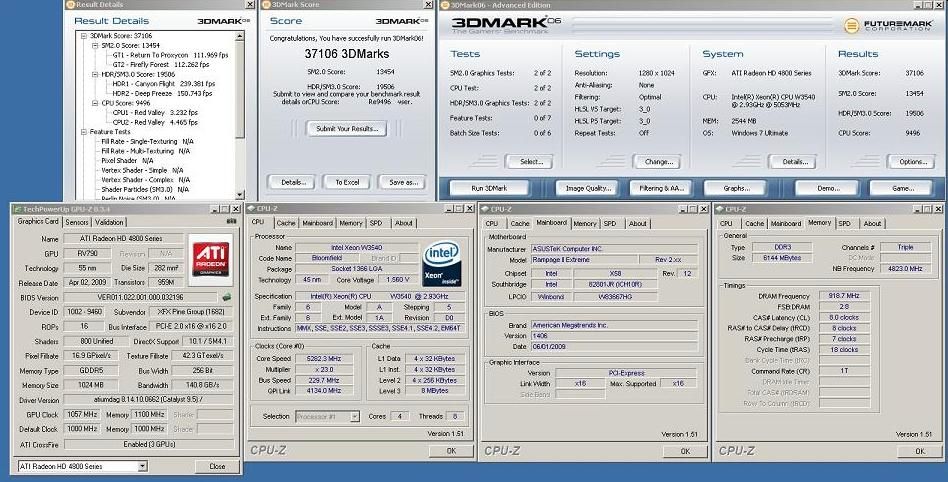
Task: Click the DRAM Frequency 918.7 MHz value
Action: coord(845,296)
